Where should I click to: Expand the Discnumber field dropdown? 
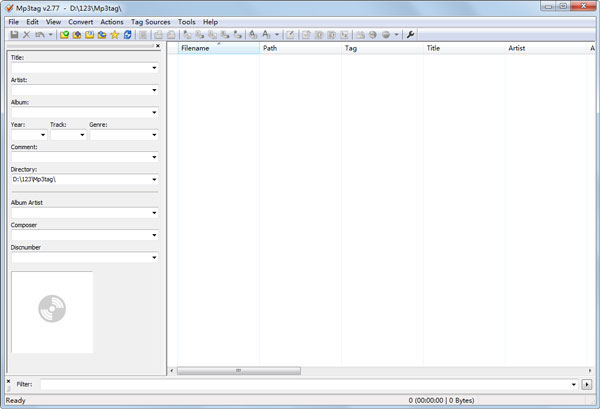[154, 257]
